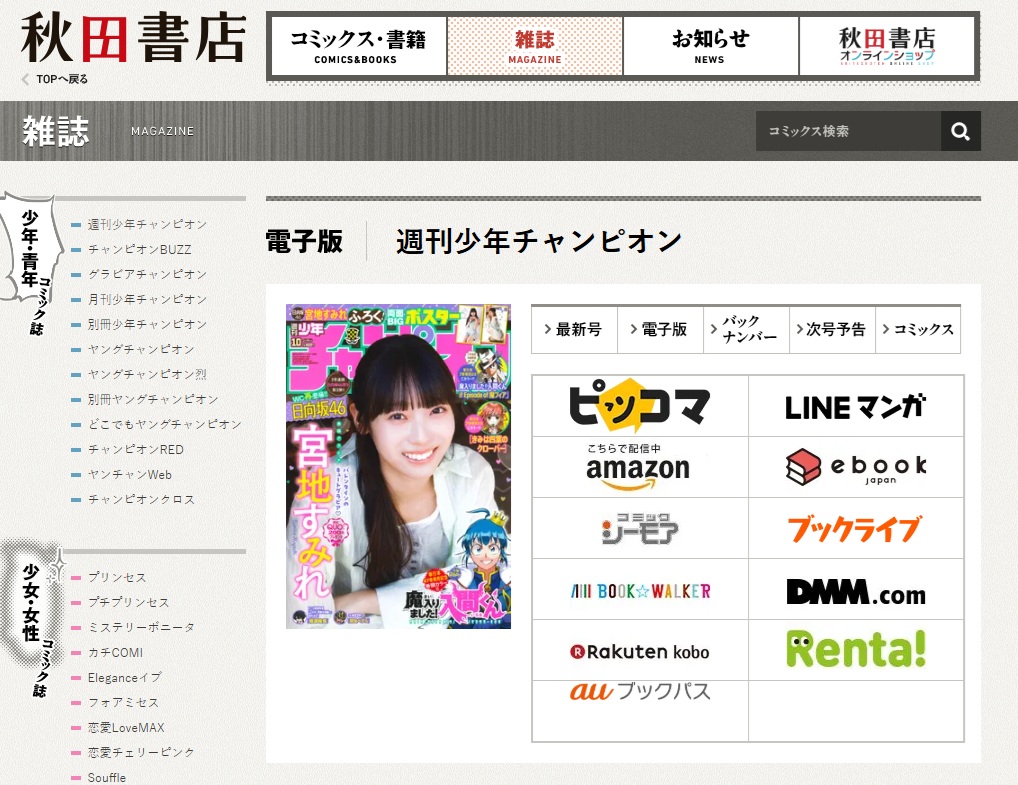Open チャンピオンRED in the sidebar
Image resolution: width=1018 pixels, height=785 pixels.
pos(136,449)
